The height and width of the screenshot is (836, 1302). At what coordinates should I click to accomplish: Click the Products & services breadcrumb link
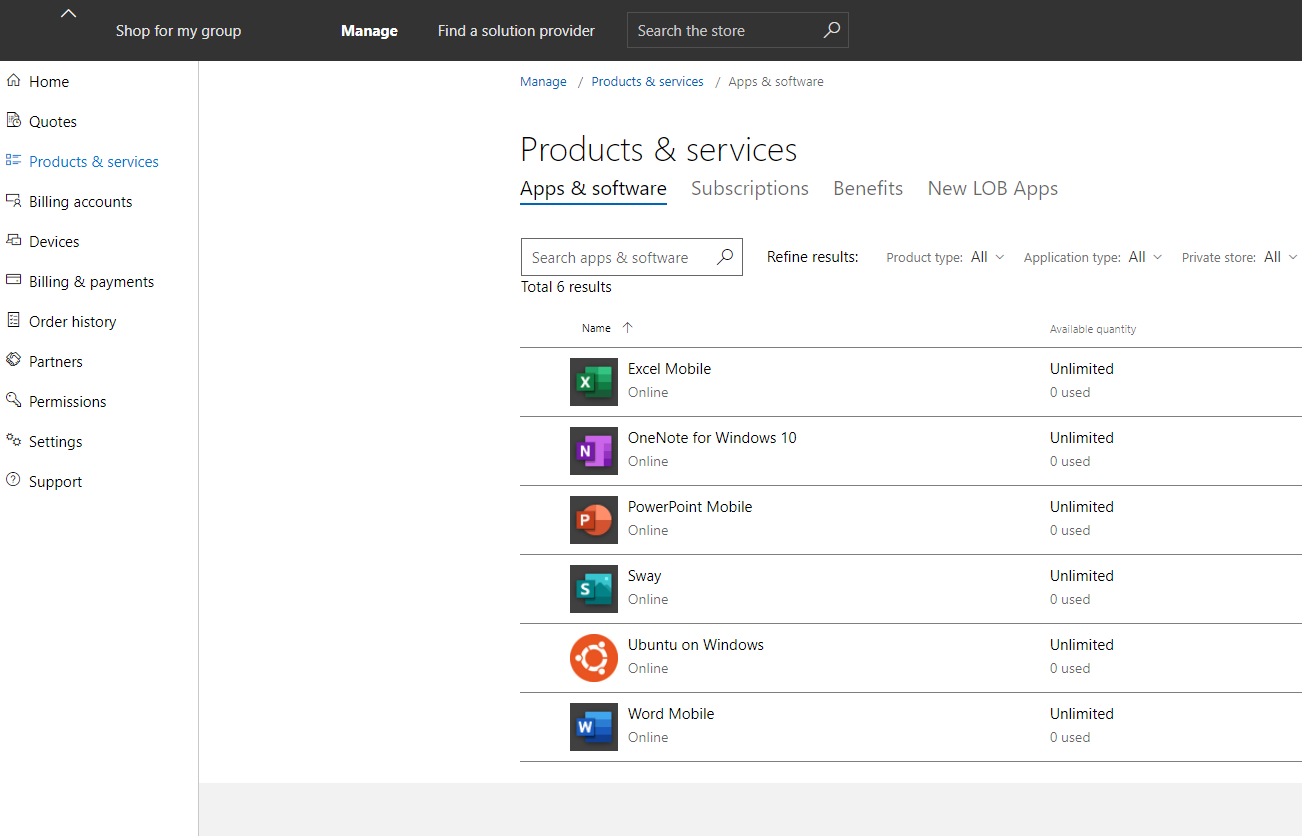[647, 82]
